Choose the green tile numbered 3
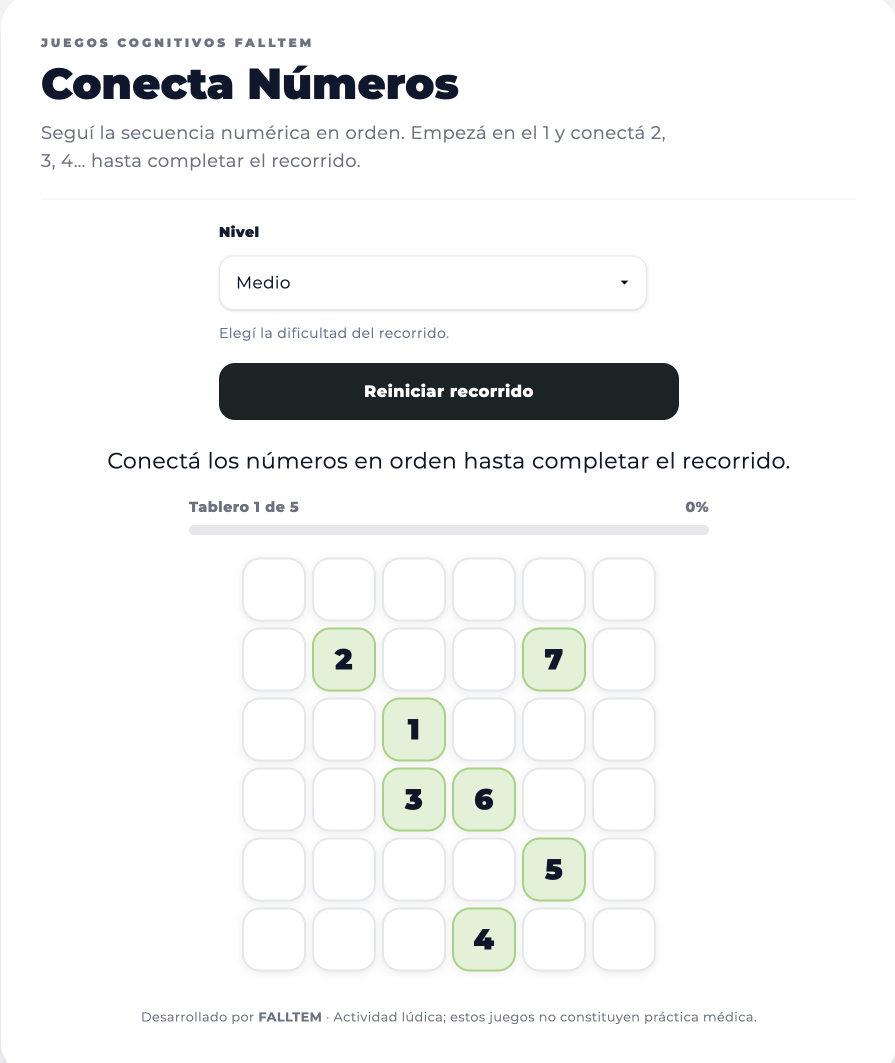Viewport: 895px width, 1063px height. [414, 799]
